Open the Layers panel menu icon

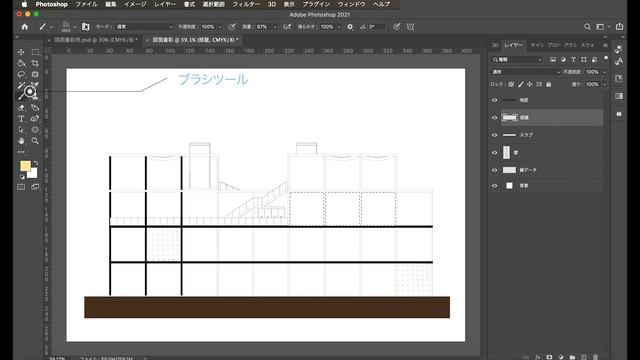(605, 45)
